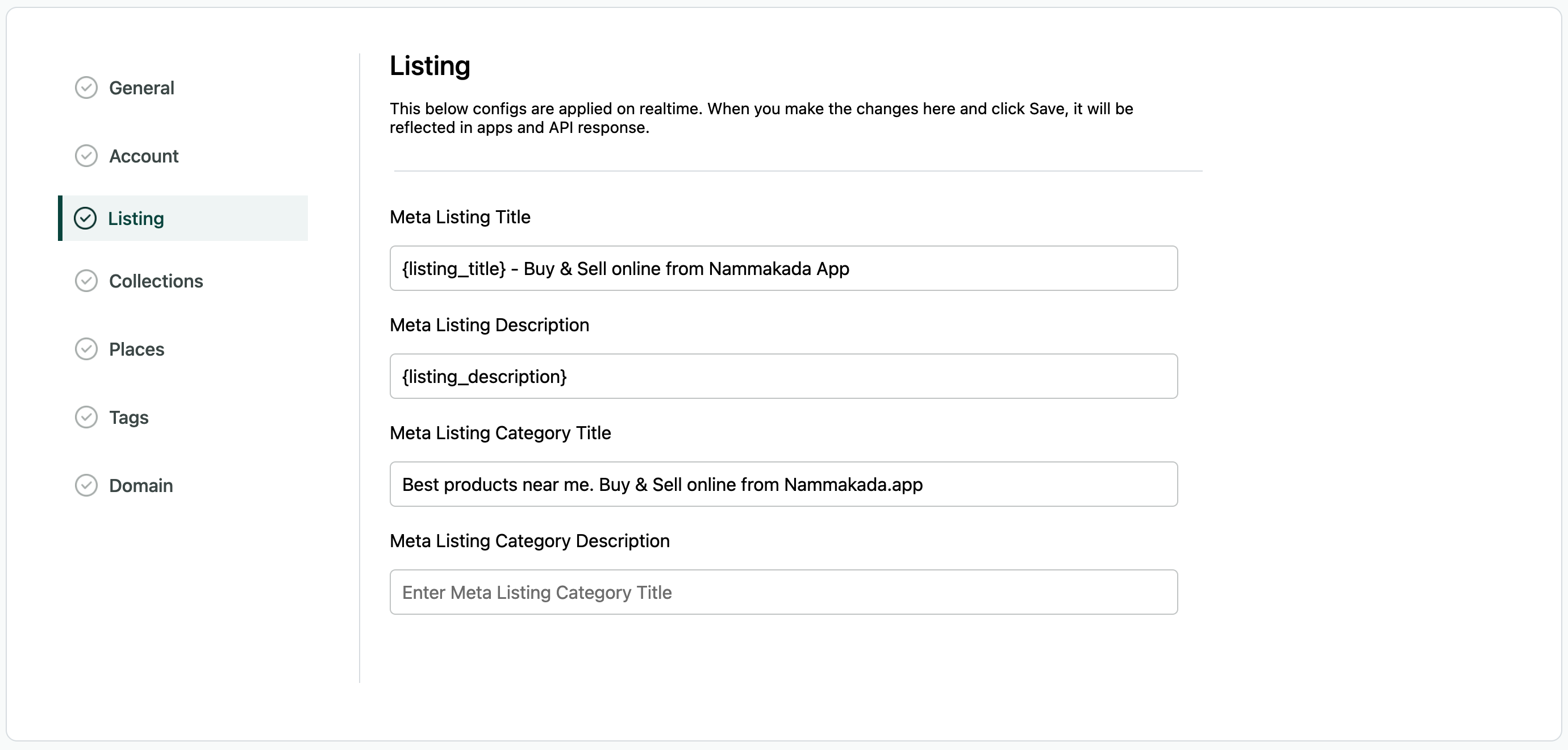Open the Domain settings section
1568x750 pixels.
click(141, 485)
